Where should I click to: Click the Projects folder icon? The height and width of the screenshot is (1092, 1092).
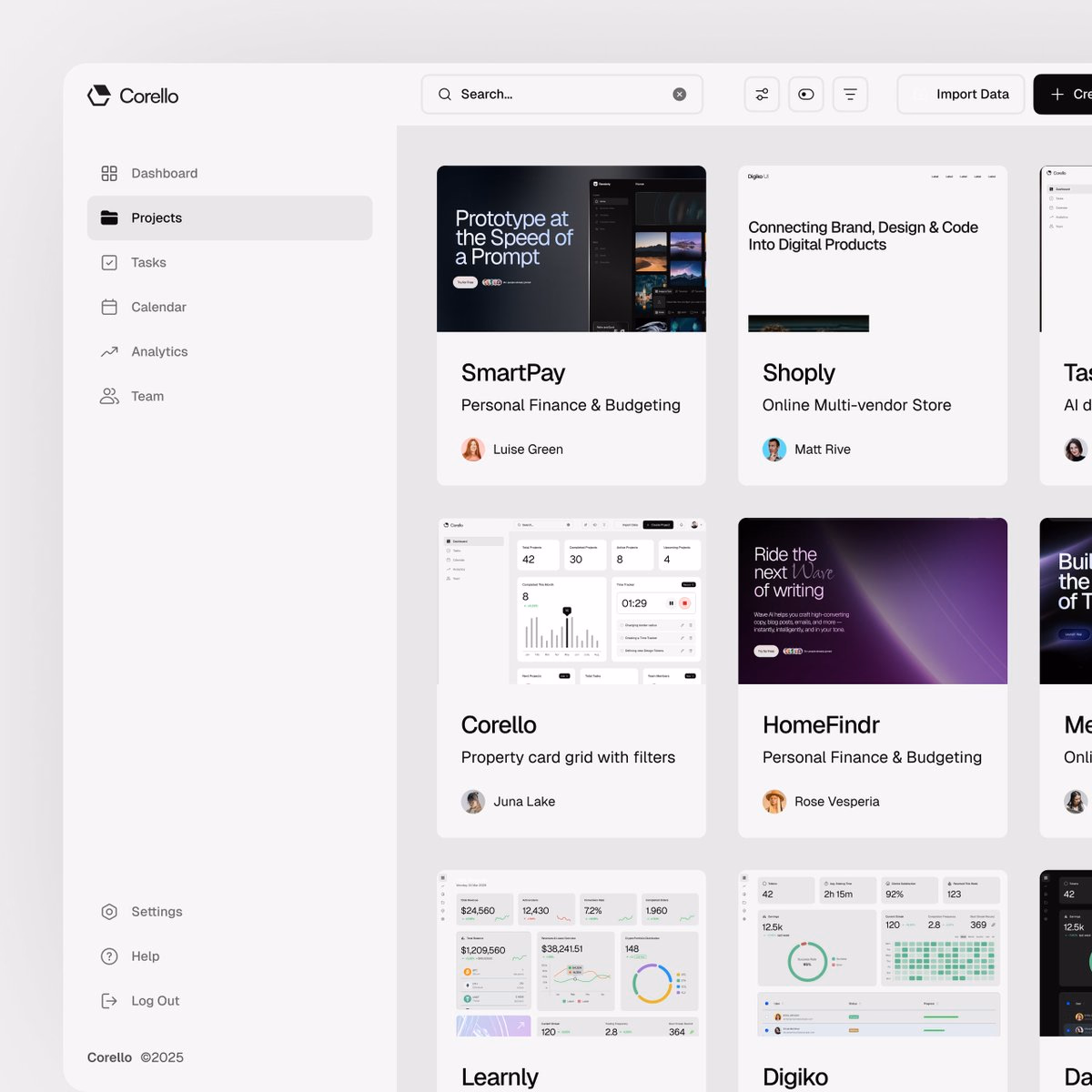click(x=109, y=217)
